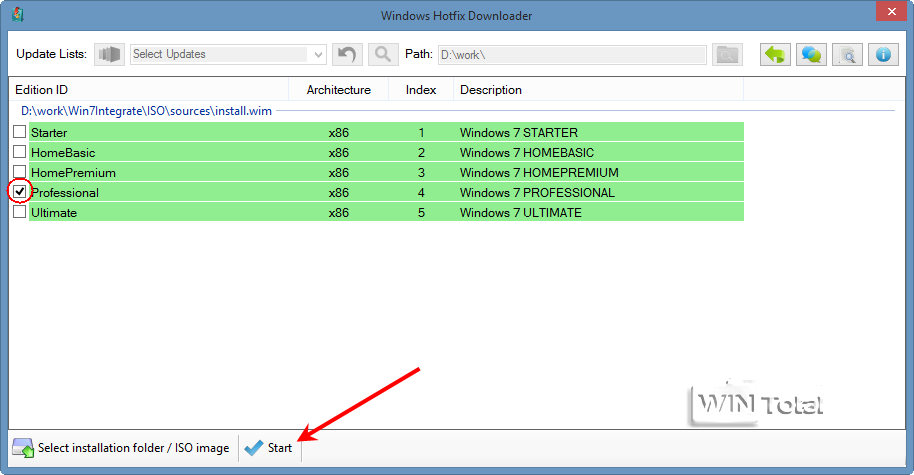
Task: Click the undo arrow icon
Action: coord(347,55)
